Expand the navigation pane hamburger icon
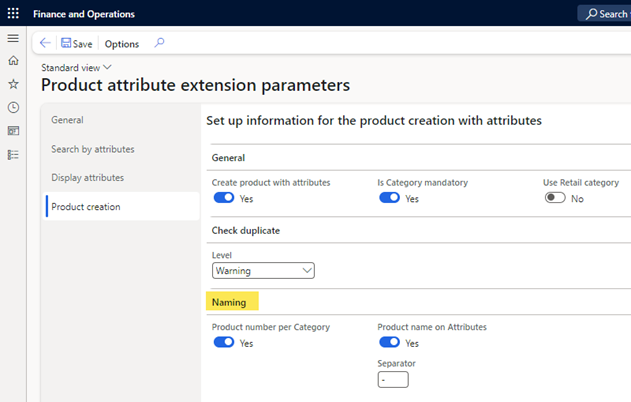Screen dimensions: 631x402 tap(13, 38)
